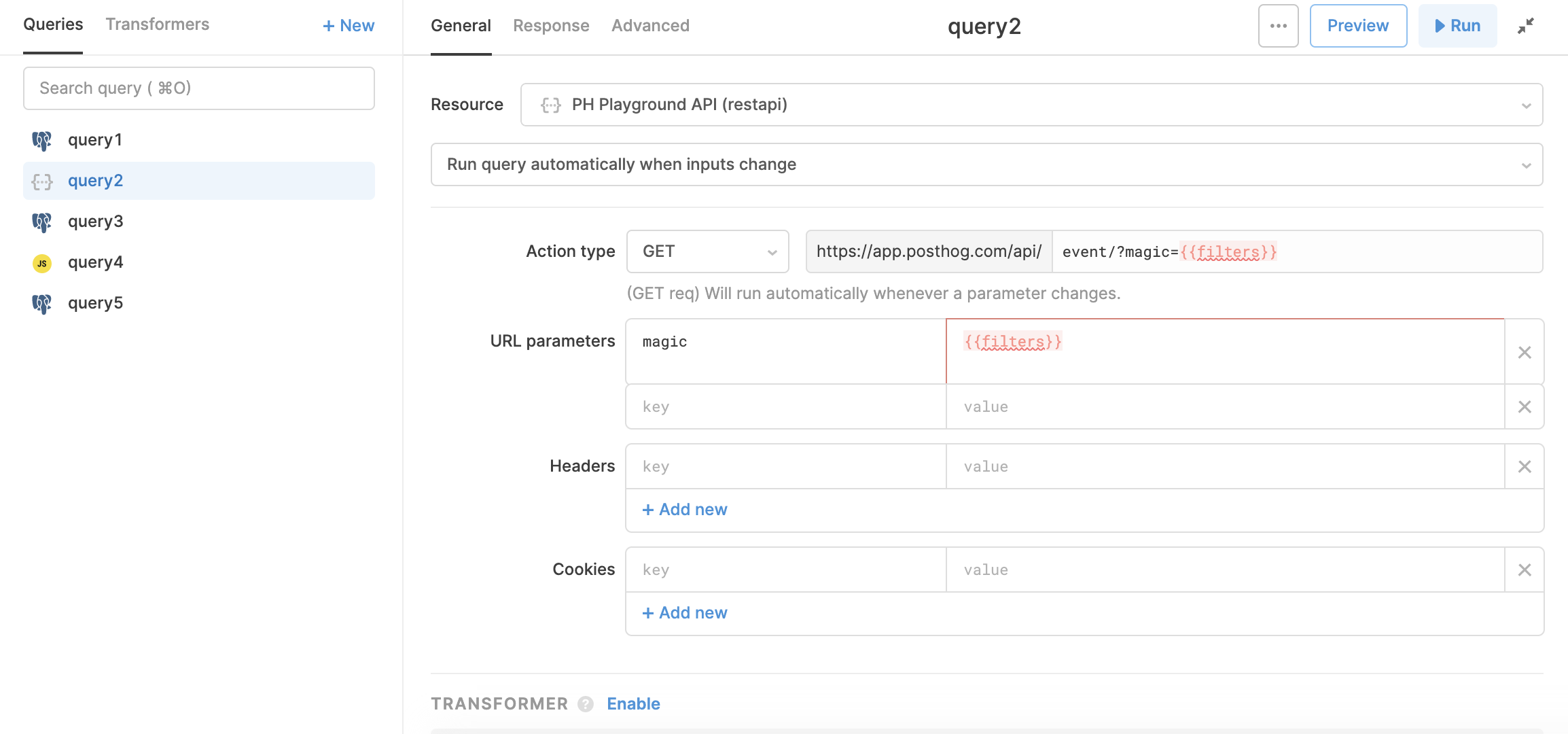Collapse the query editor panel
The image size is (1568, 734).
[x=1526, y=26]
